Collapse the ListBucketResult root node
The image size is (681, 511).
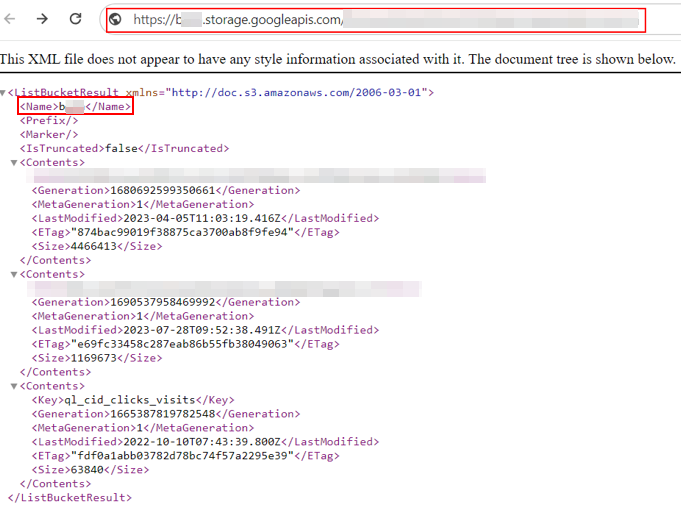3,92
